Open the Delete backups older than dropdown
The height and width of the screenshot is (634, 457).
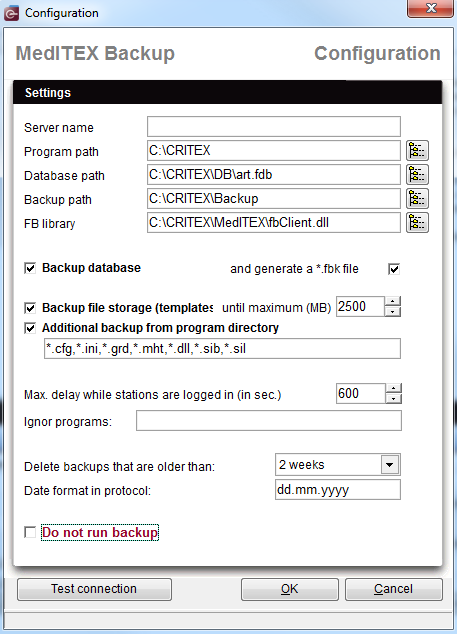coord(389,465)
